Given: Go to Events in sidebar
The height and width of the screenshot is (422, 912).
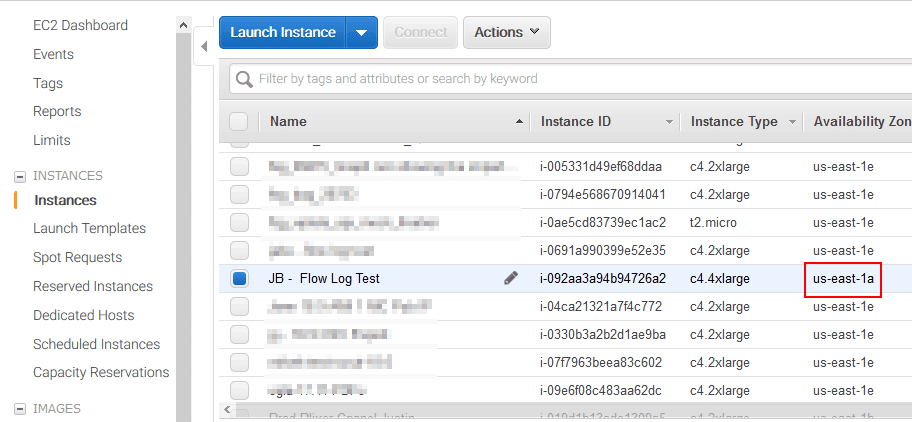Looking at the screenshot, I should (x=54, y=55).
